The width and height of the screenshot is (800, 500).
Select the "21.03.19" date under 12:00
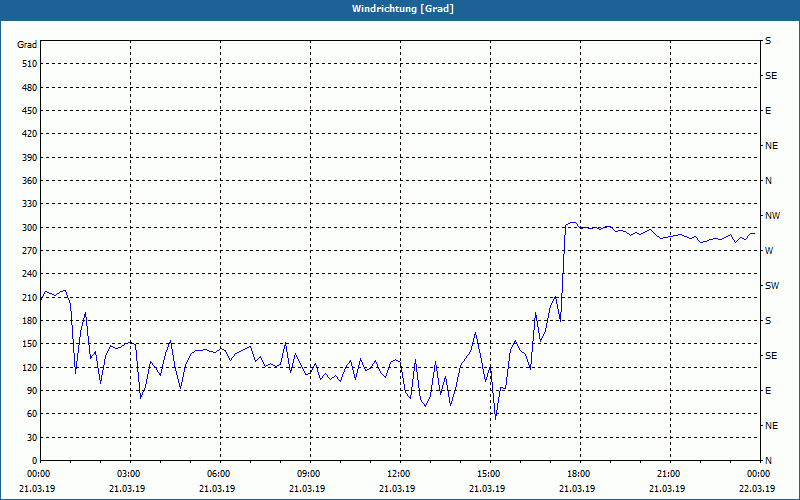coord(397,489)
